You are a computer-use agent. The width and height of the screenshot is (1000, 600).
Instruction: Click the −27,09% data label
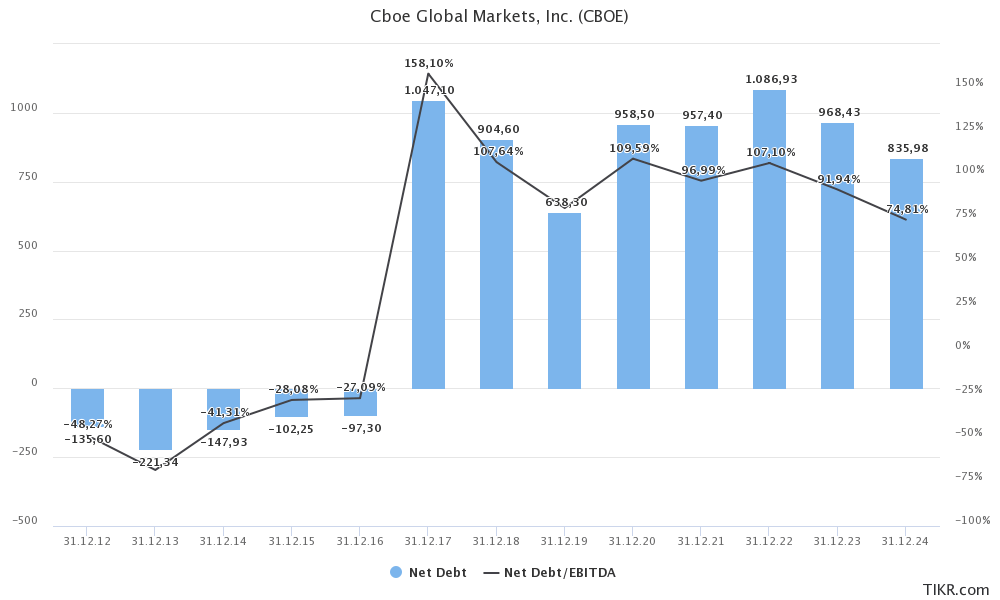361,387
